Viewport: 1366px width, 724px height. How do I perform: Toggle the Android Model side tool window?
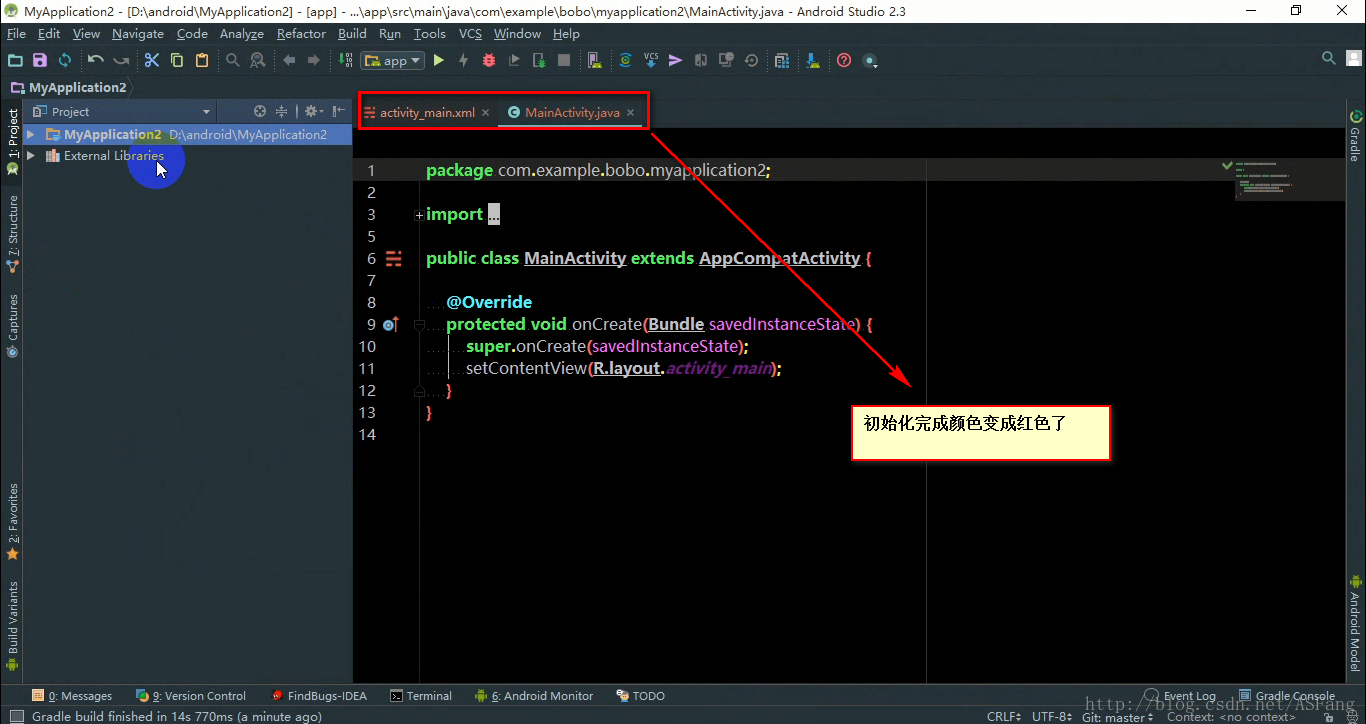[x=1356, y=622]
